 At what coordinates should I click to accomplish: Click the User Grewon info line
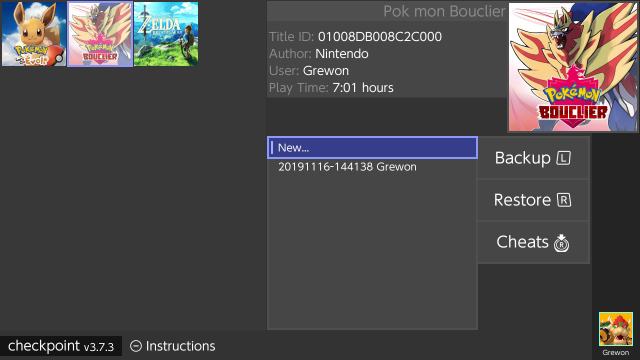tap(309, 71)
